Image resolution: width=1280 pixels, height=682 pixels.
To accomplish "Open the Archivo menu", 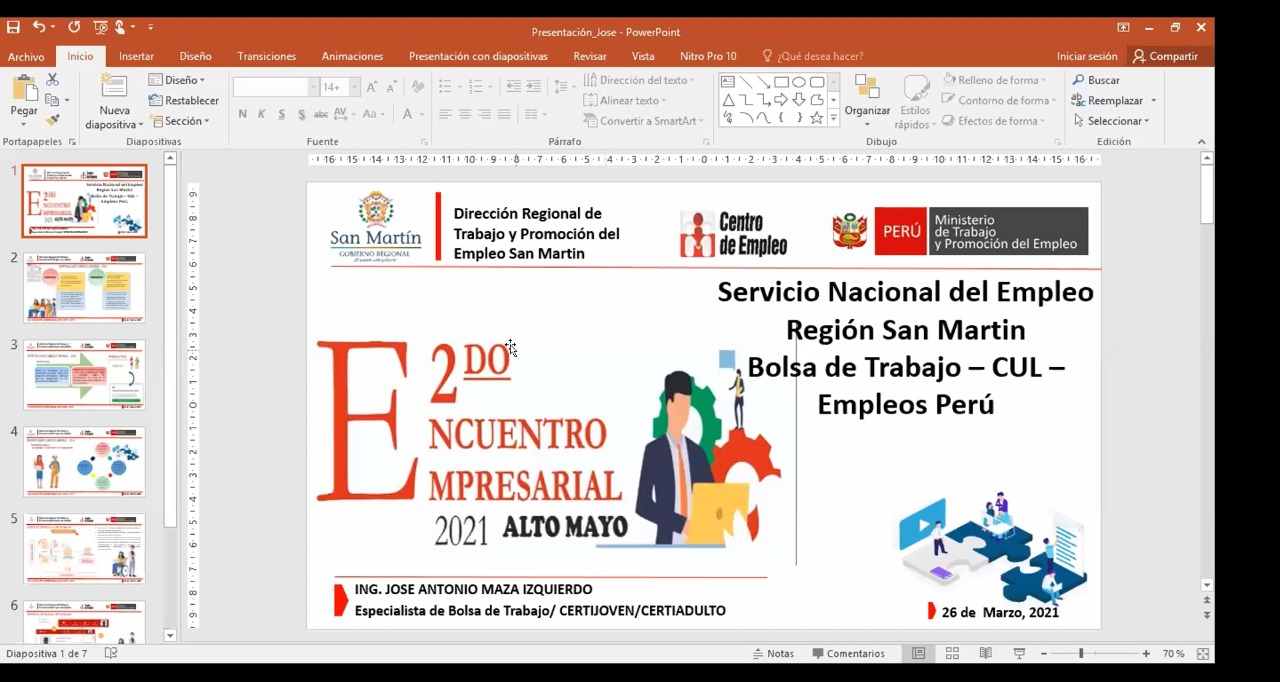I will (26, 57).
